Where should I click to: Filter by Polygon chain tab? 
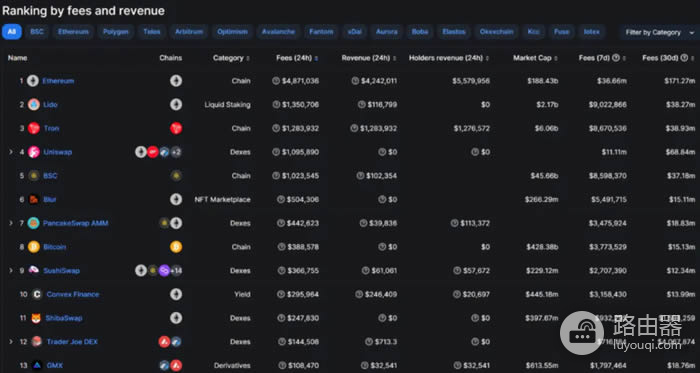116,32
